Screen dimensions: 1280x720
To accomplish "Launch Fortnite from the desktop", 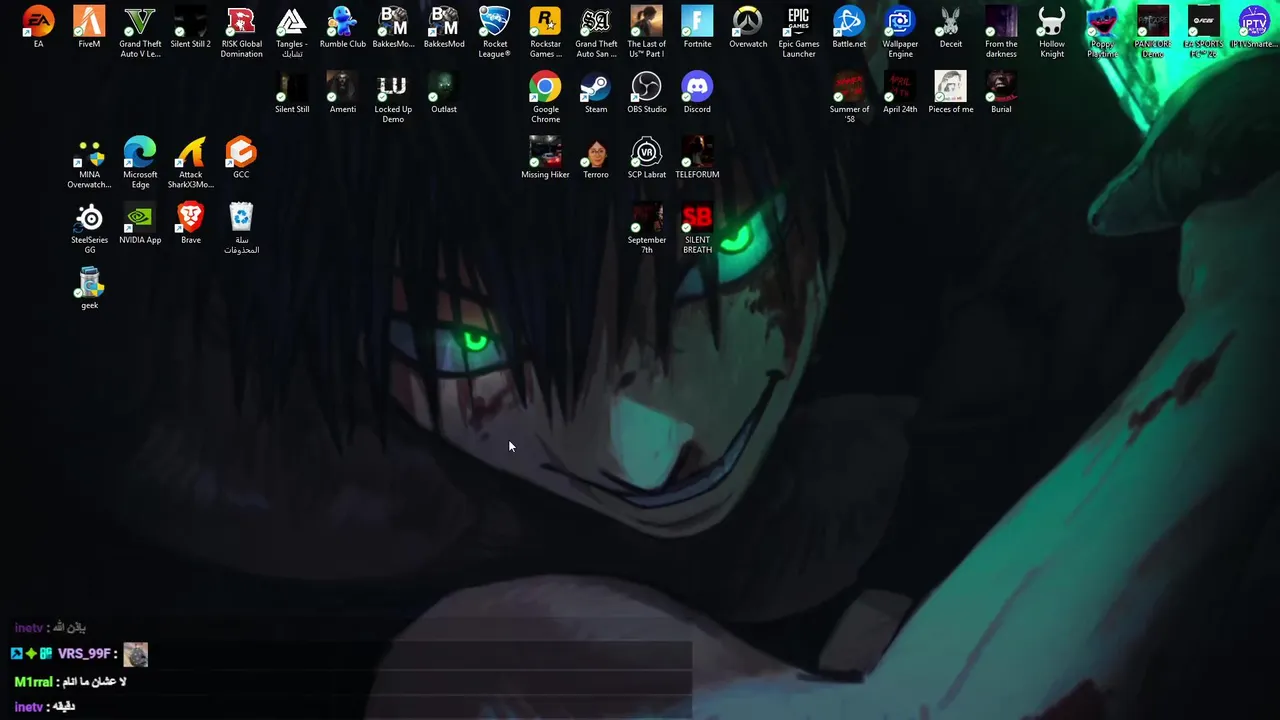I will click(x=697, y=22).
